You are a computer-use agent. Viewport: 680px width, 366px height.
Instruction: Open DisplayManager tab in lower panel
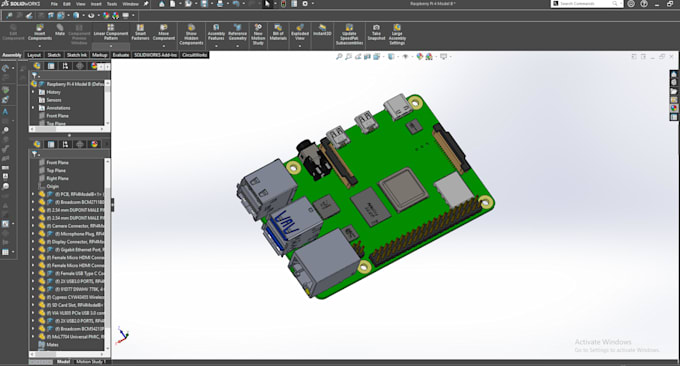coord(94,144)
